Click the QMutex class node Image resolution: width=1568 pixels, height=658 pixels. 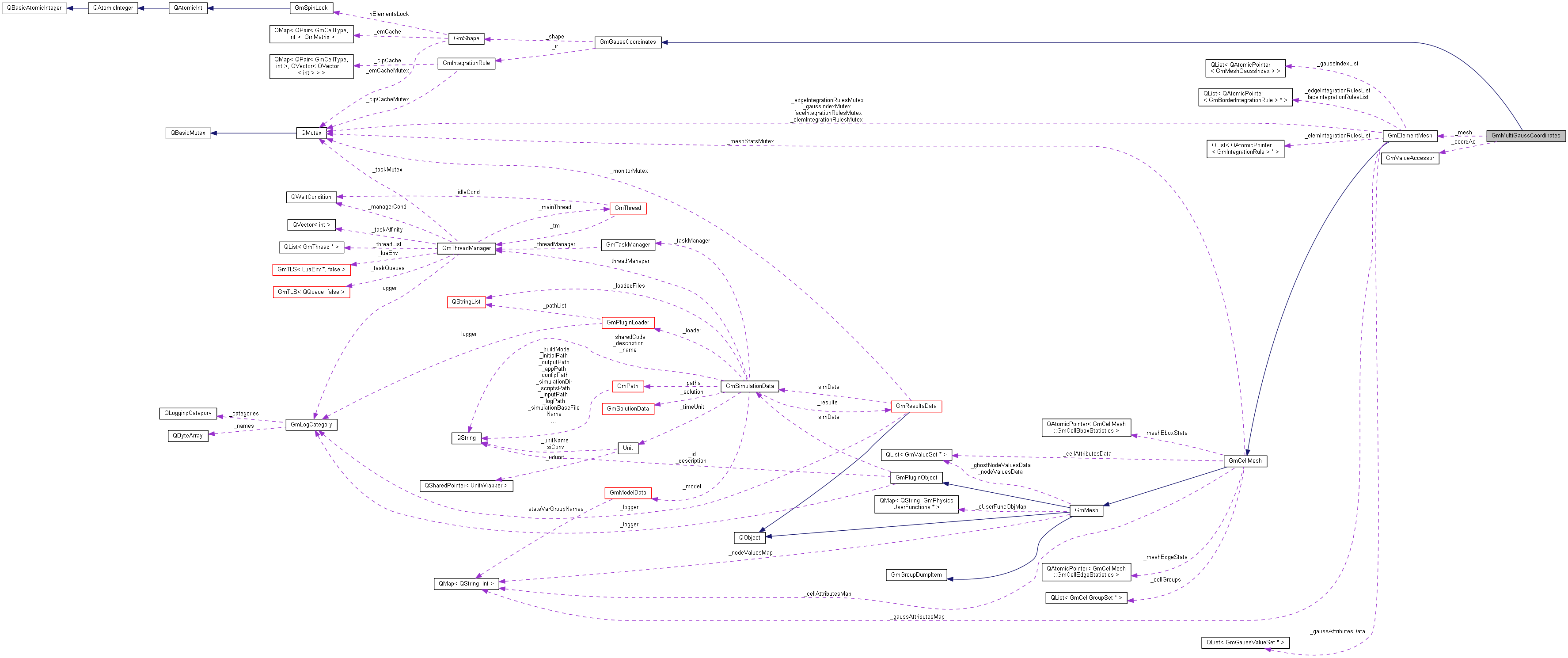click(x=311, y=133)
